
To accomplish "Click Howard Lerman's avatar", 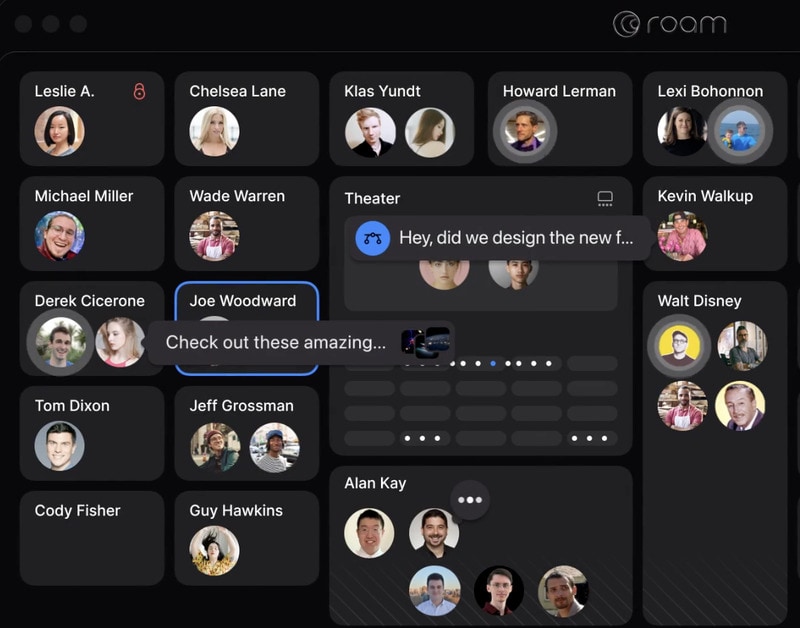I will [524, 131].
